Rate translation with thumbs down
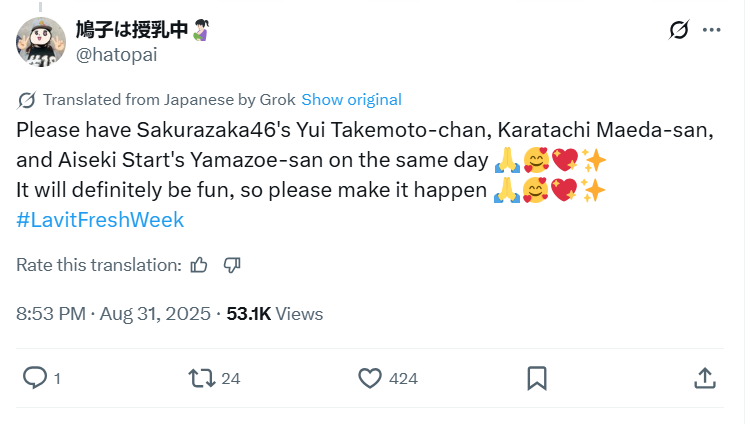 click(x=232, y=265)
